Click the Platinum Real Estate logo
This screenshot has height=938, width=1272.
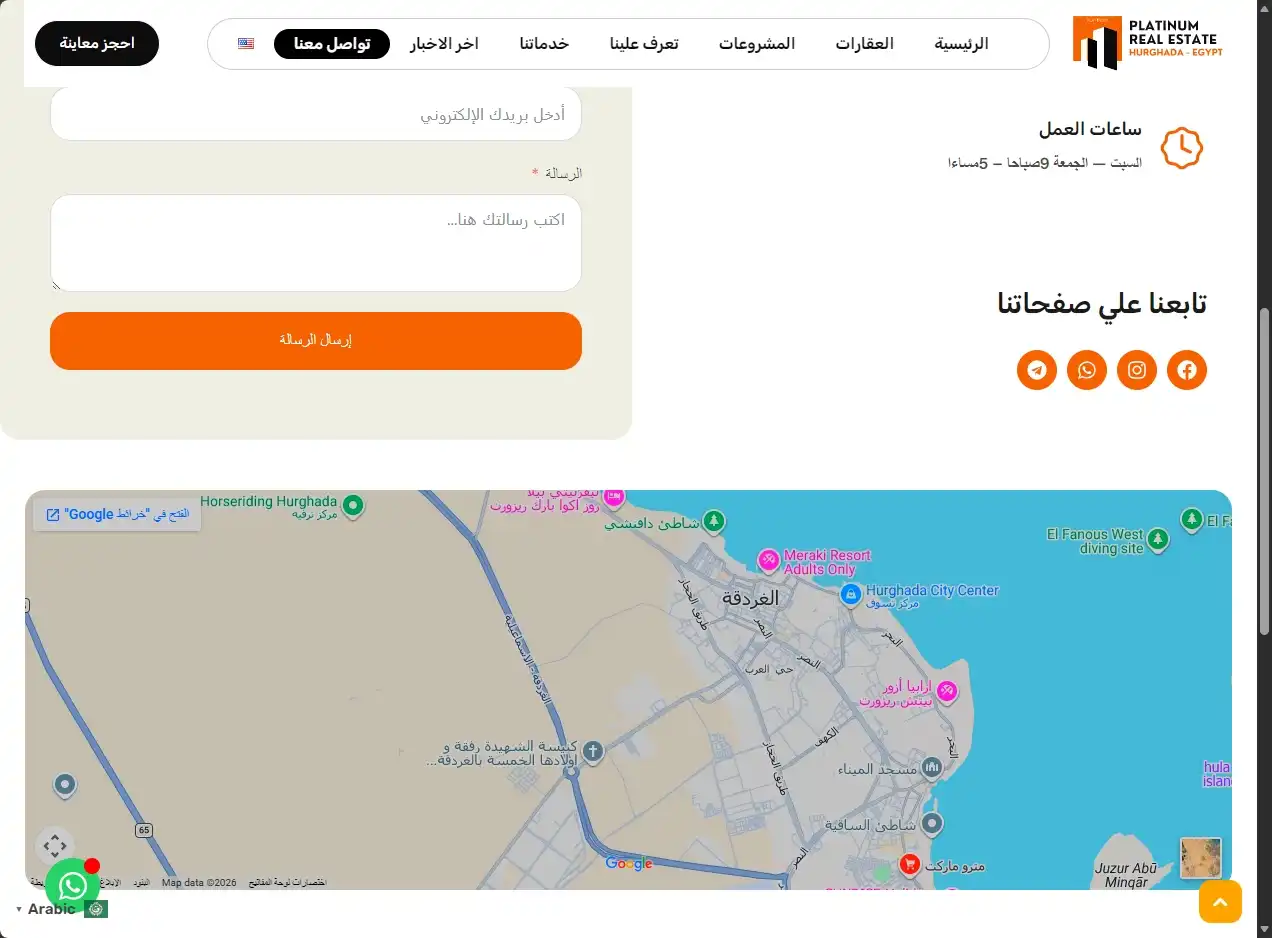pos(1147,42)
